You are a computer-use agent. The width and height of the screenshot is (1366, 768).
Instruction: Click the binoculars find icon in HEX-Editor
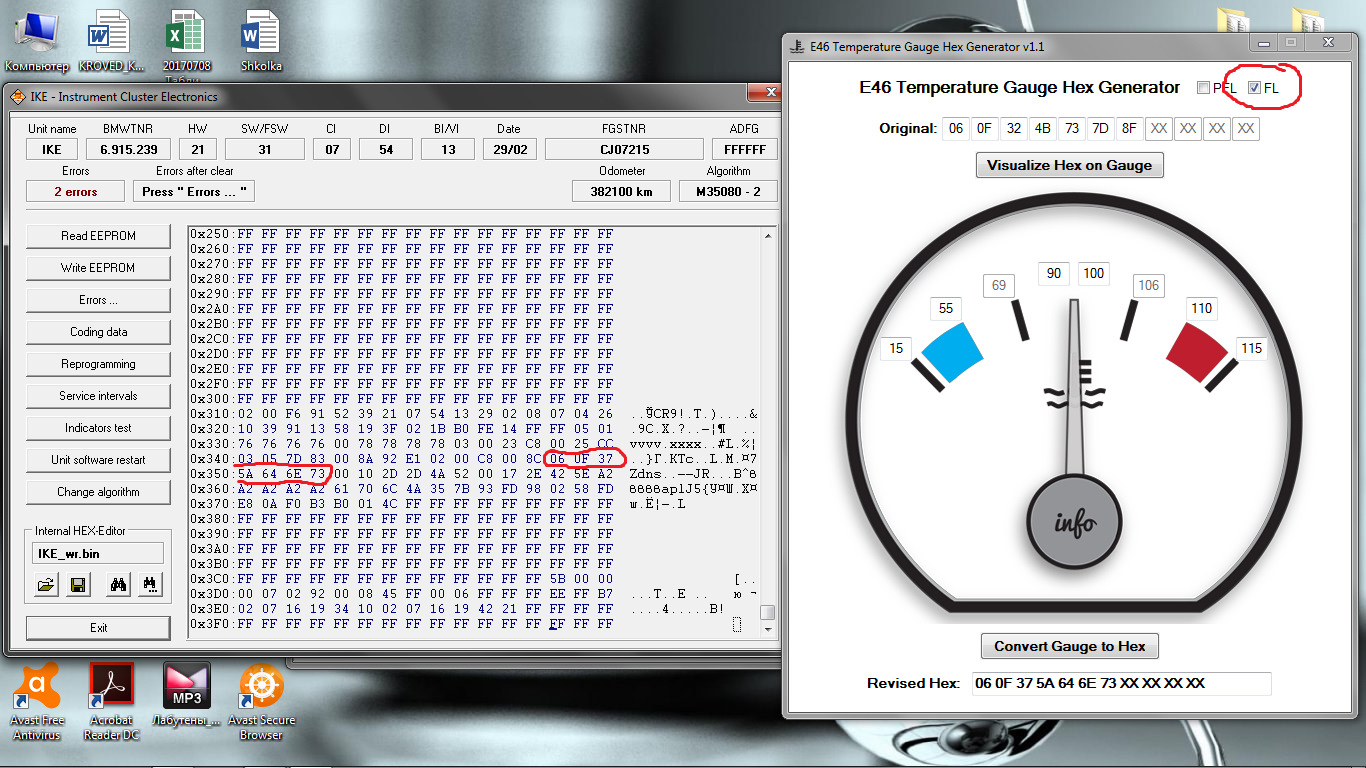point(118,585)
